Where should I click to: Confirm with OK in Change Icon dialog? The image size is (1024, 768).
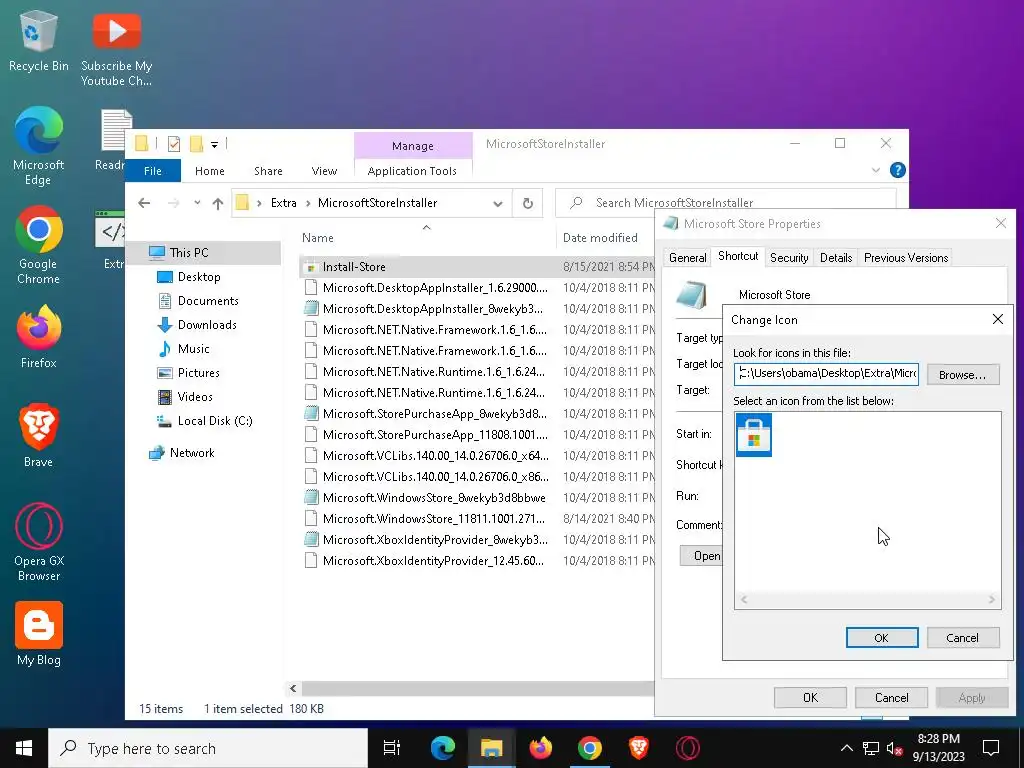click(x=882, y=637)
